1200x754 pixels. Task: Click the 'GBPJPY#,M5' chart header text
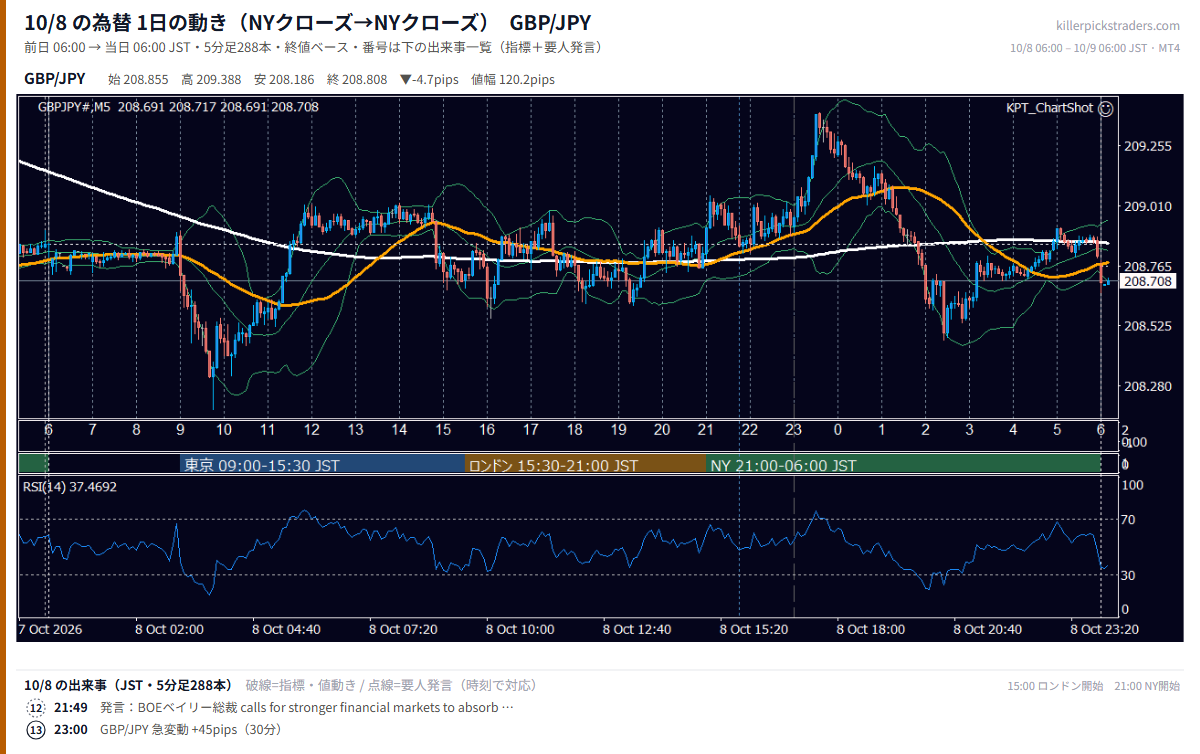tap(75, 106)
